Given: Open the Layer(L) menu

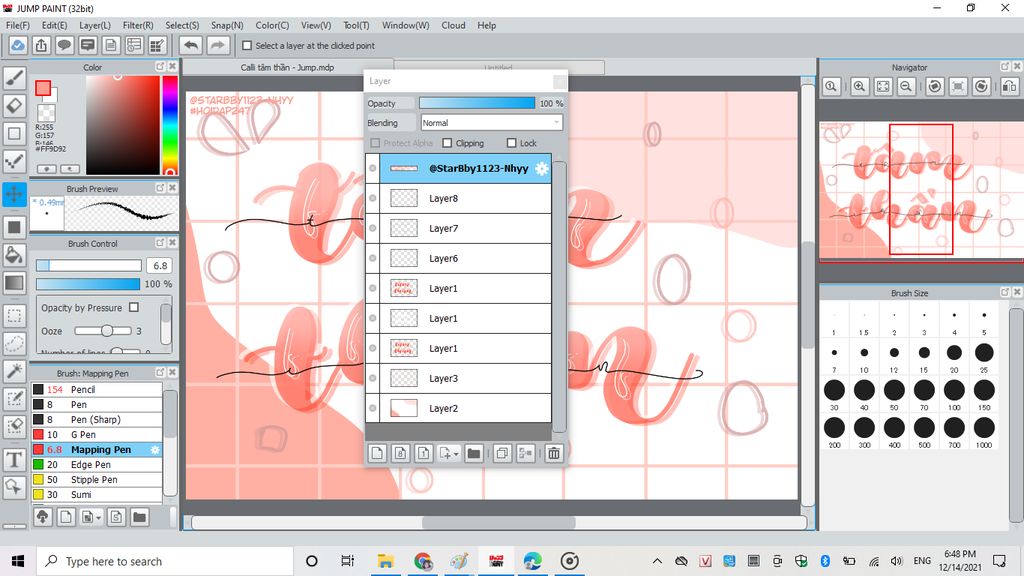Looking at the screenshot, I should (x=95, y=25).
